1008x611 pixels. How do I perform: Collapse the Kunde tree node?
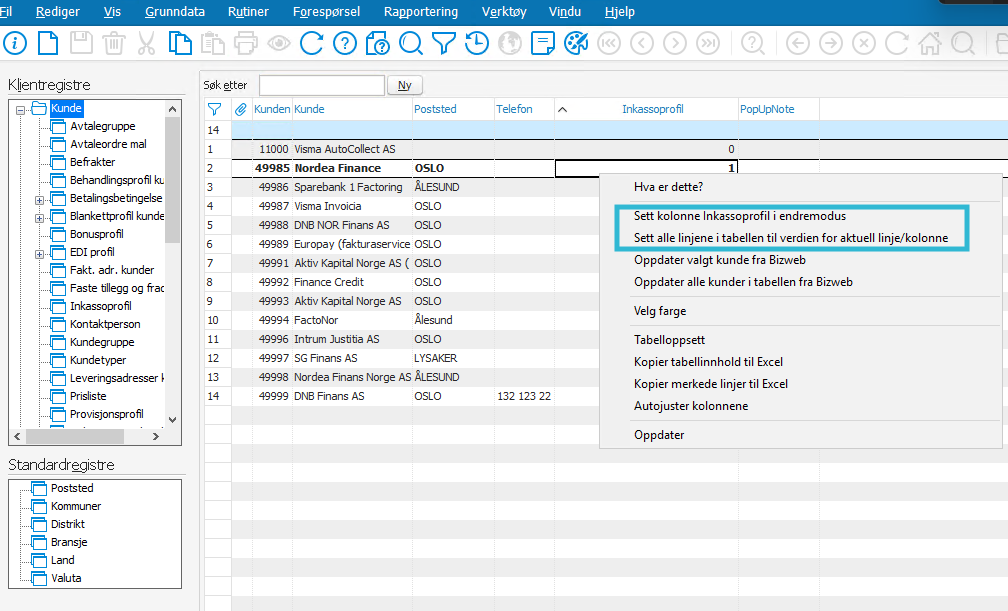[21, 110]
